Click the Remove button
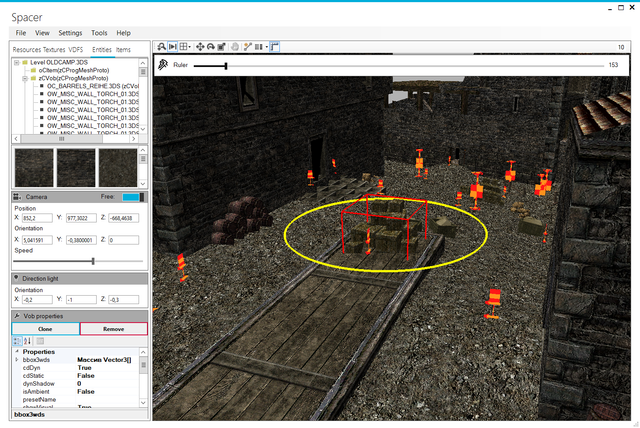Screen dimensions: 640x428 113,329
